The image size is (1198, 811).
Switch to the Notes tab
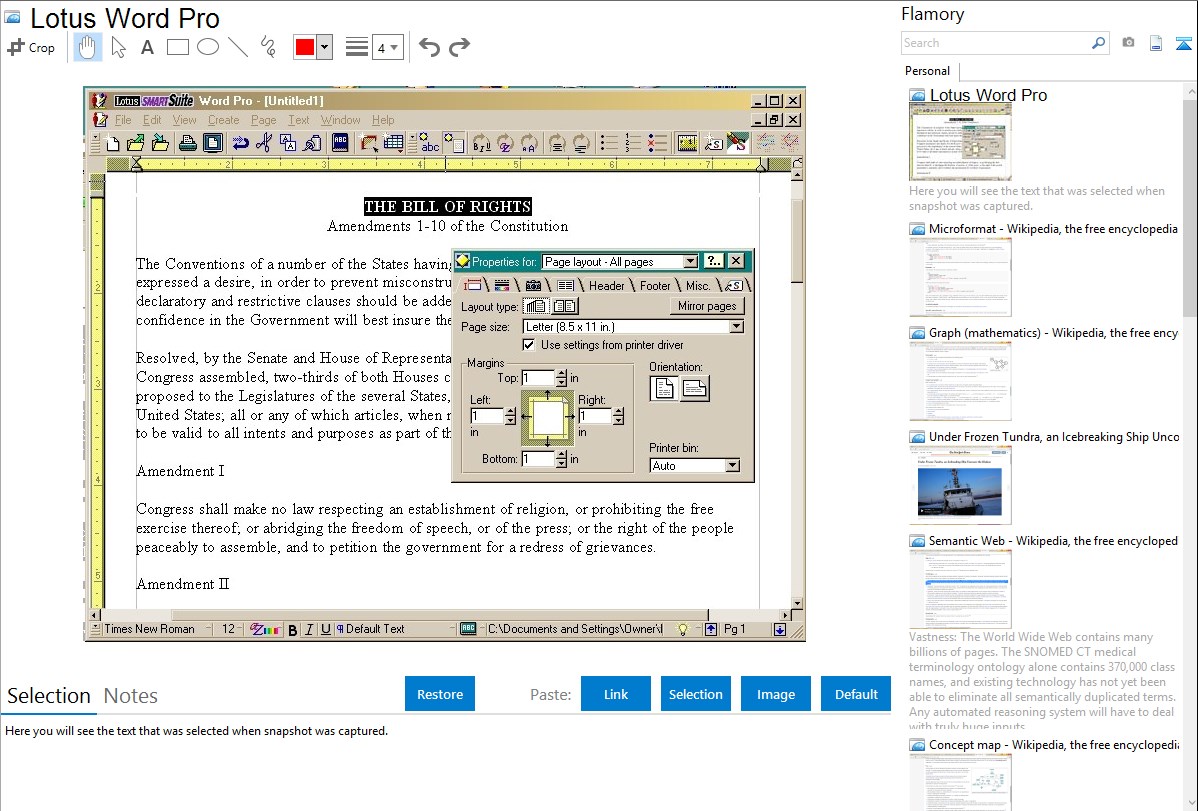tap(131, 696)
